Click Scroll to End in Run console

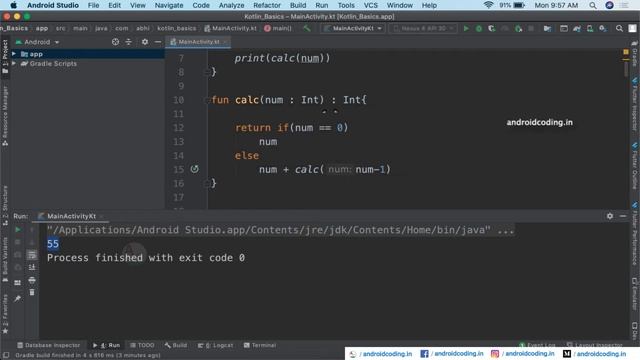[32, 267]
